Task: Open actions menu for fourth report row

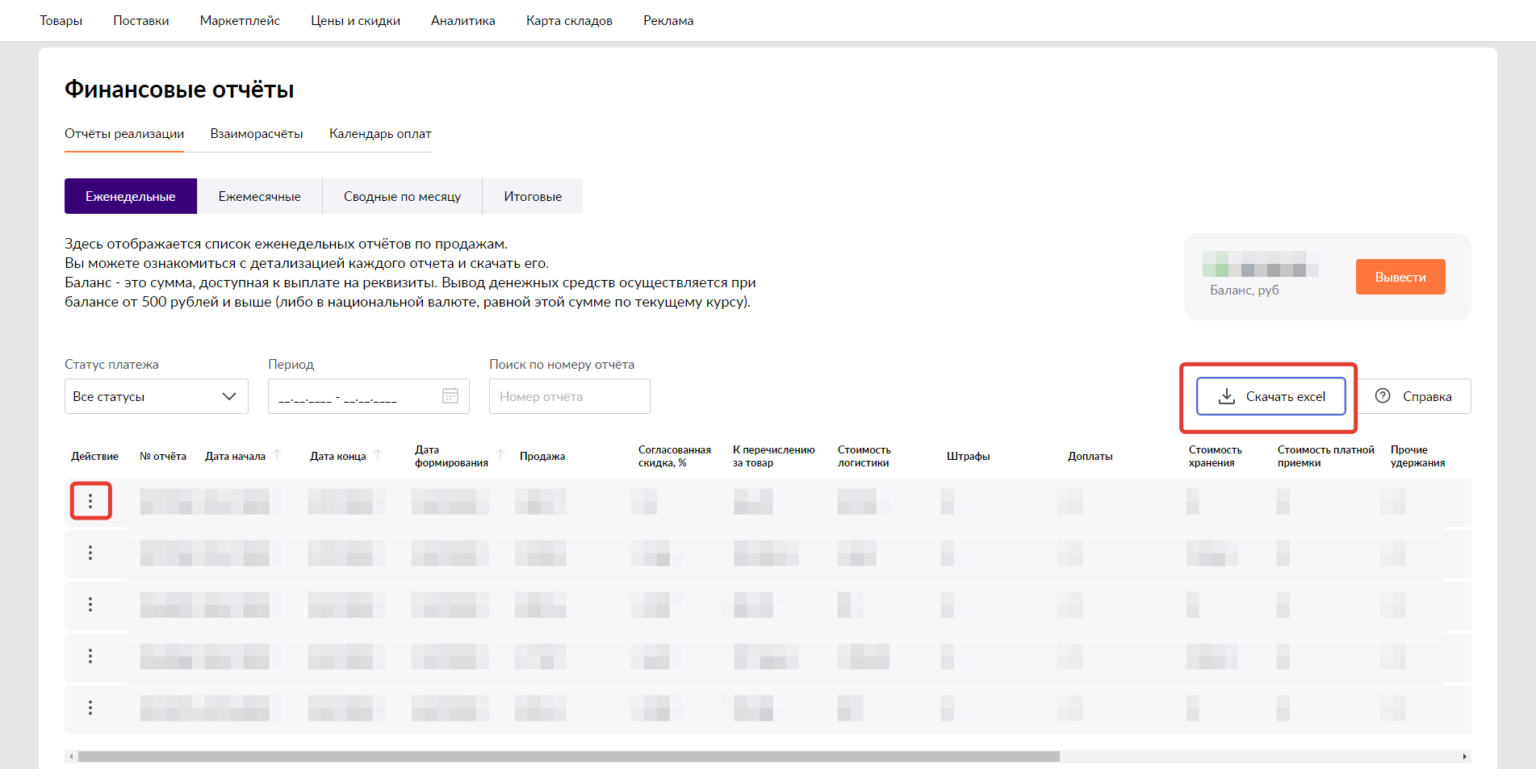Action: (x=91, y=656)
